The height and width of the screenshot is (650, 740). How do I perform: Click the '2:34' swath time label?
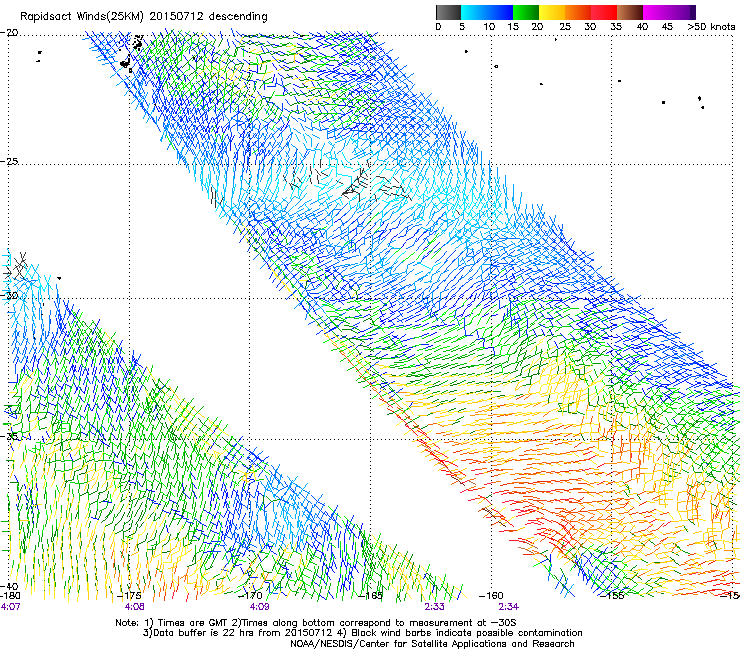click(508, 607)
